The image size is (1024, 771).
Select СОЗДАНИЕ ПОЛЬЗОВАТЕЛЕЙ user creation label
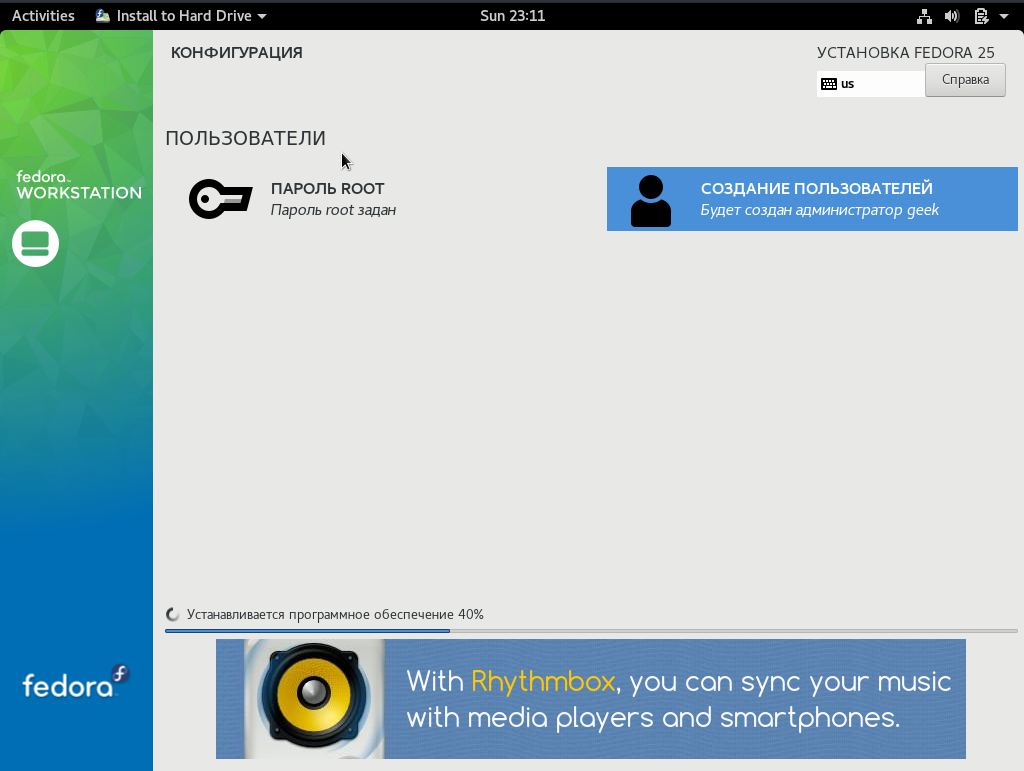pos(816,188)
